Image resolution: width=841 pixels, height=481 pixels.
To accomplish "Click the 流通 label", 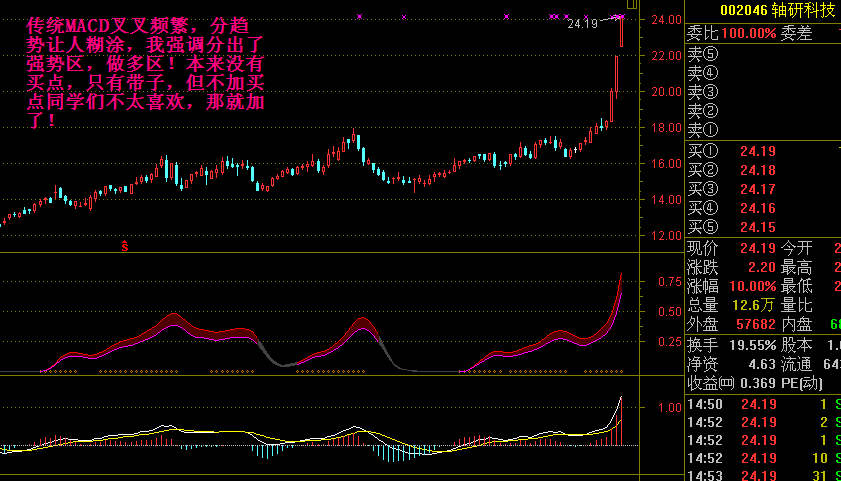I will coord(796,365).
